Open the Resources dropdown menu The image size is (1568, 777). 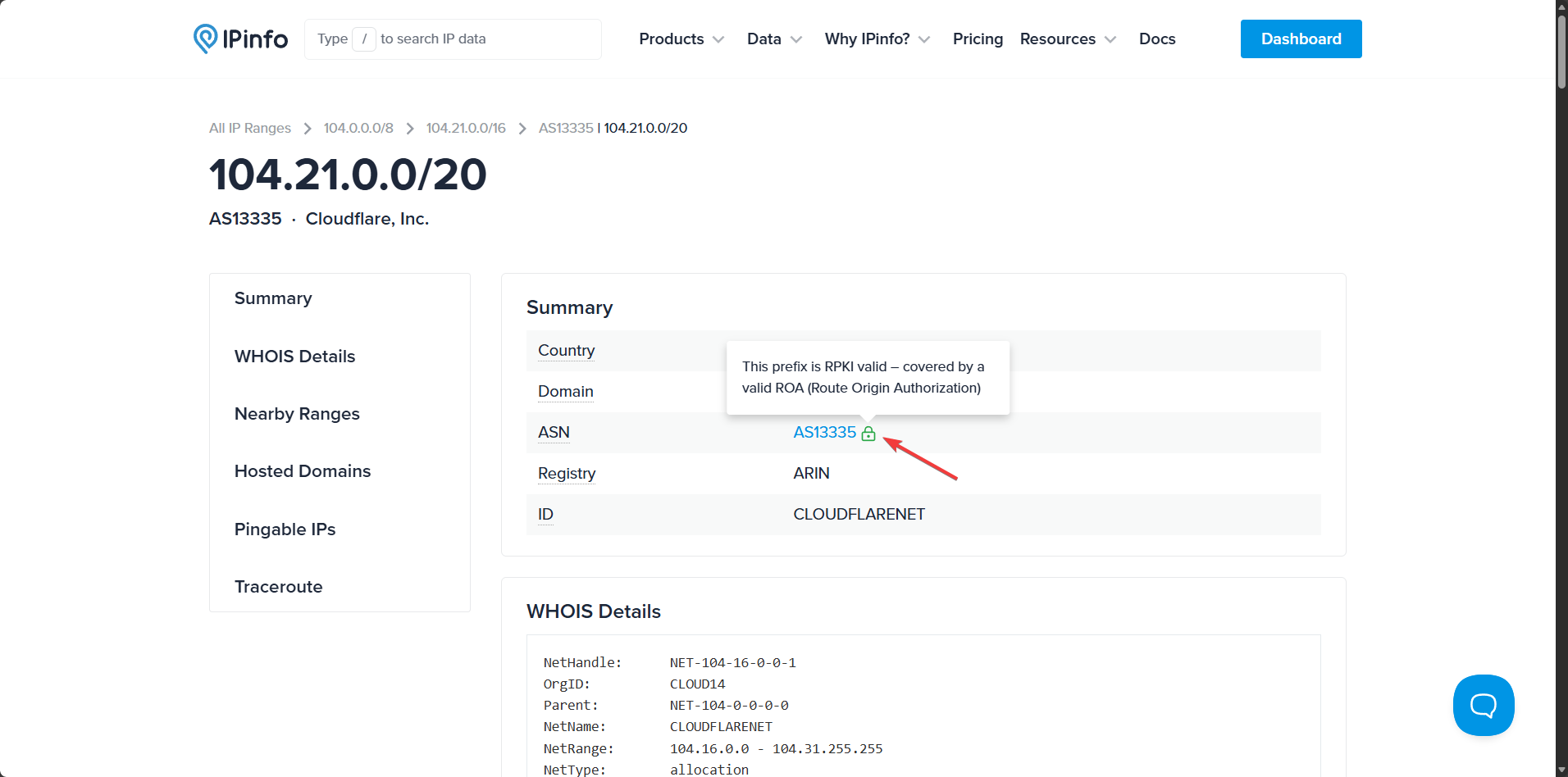[1067, 39]
